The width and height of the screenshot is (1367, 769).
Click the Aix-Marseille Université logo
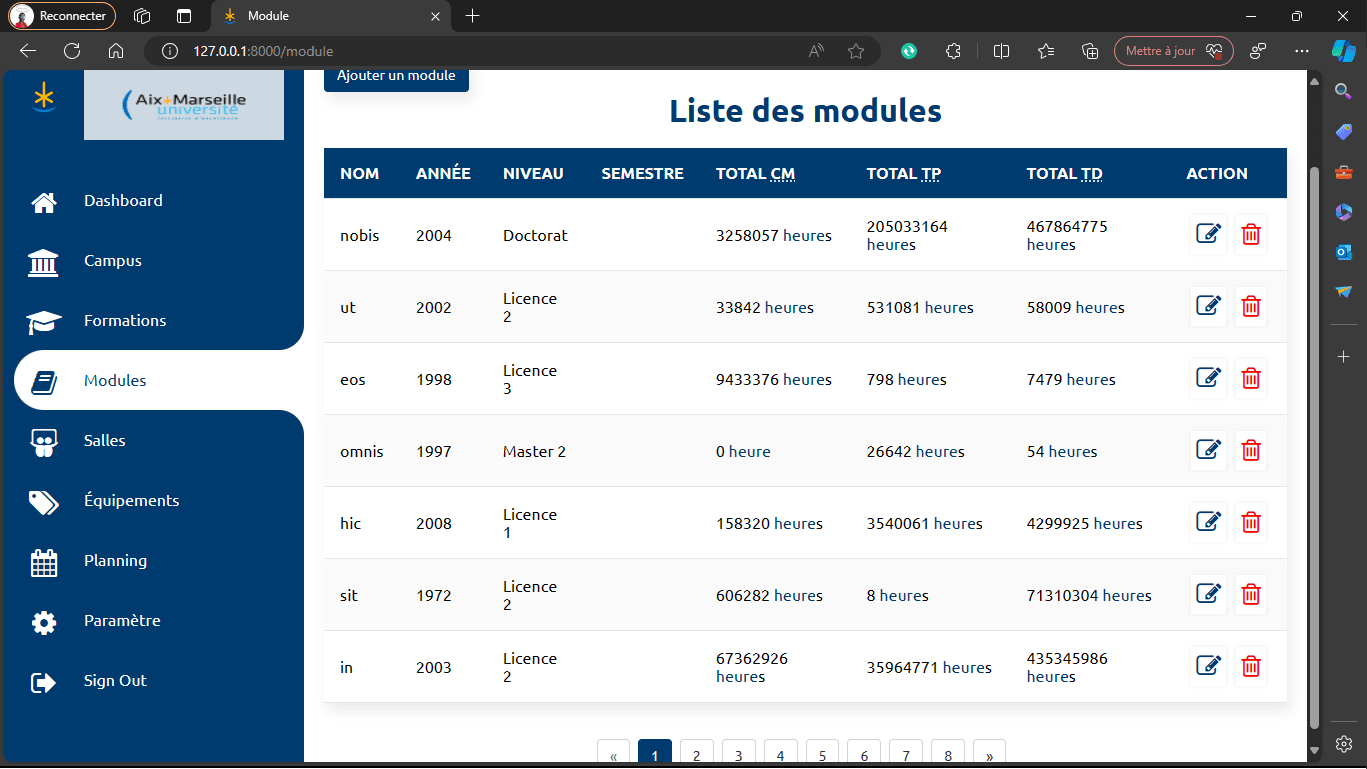click(184, 105)
